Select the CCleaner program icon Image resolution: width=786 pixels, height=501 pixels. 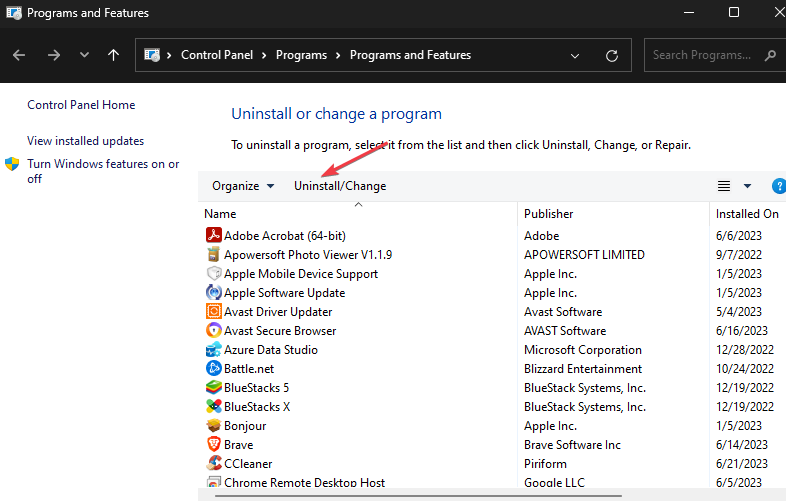click(x=213, y=463)
